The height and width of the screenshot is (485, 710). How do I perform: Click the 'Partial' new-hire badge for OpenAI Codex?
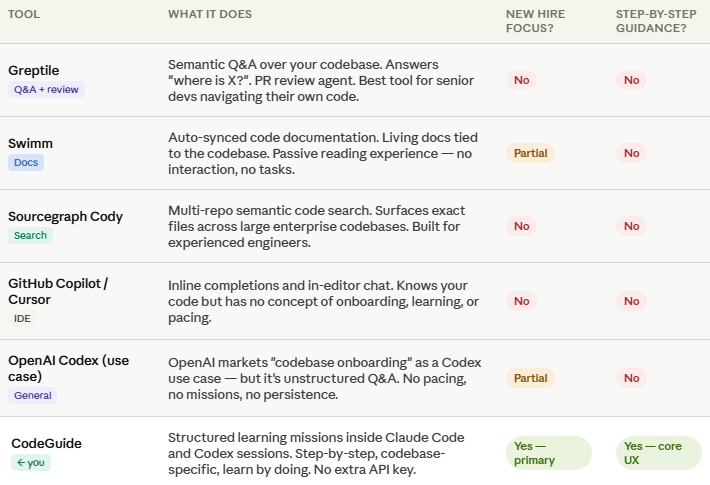point(530,378)
